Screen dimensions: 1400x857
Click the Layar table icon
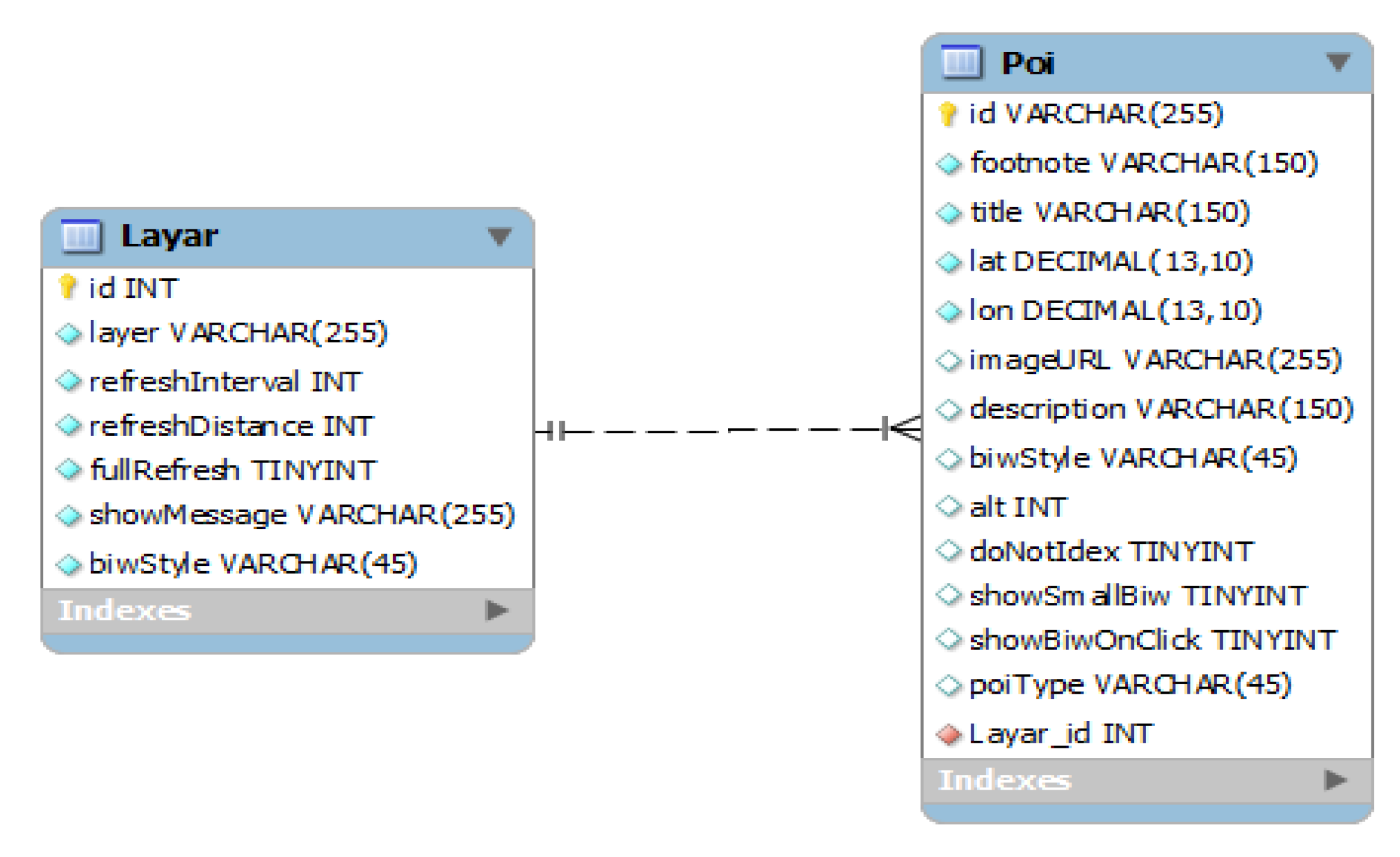[x=81, y=236]
